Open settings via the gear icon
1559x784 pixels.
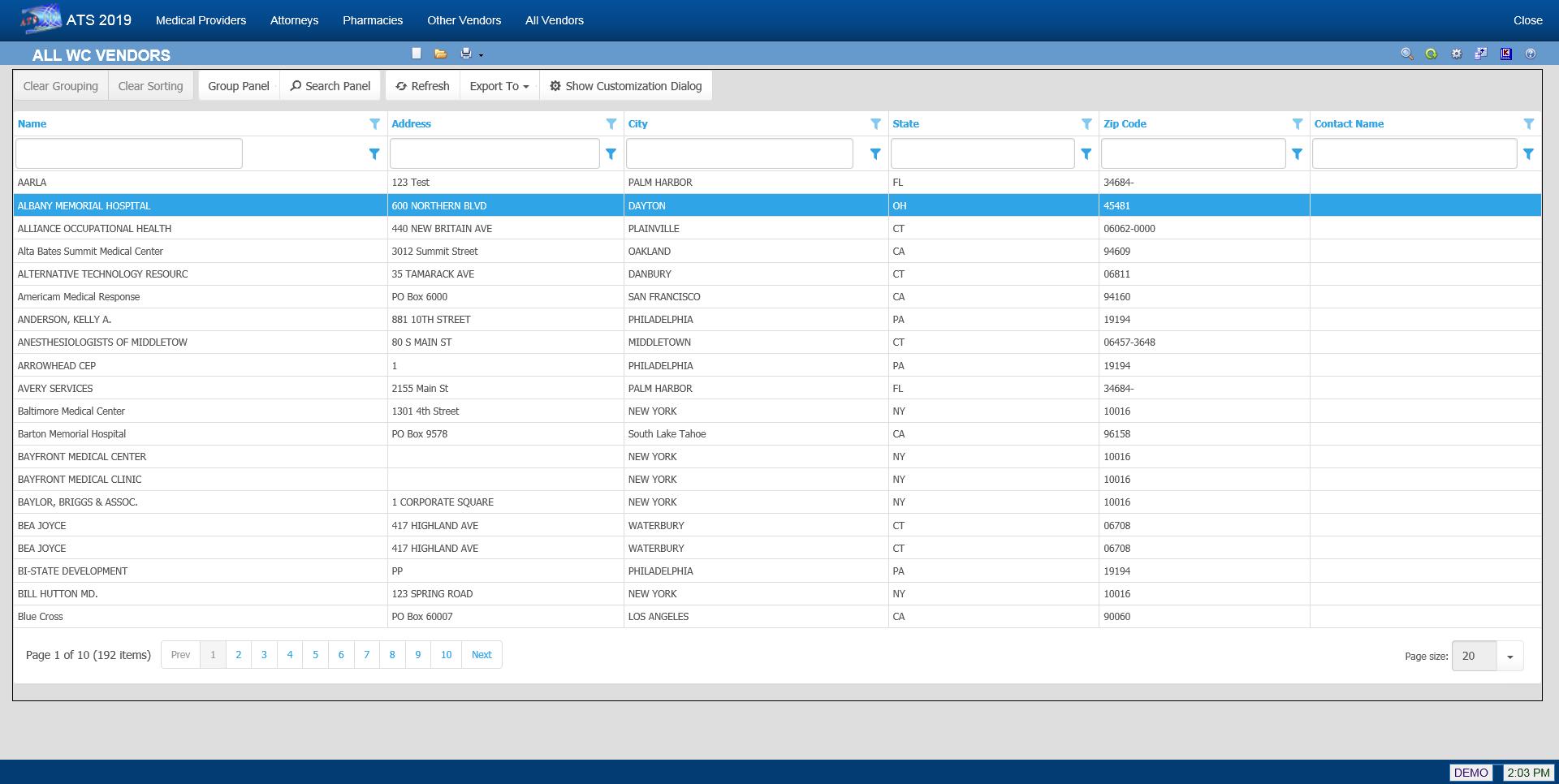pyautogui.click(x=1456, y=54)
